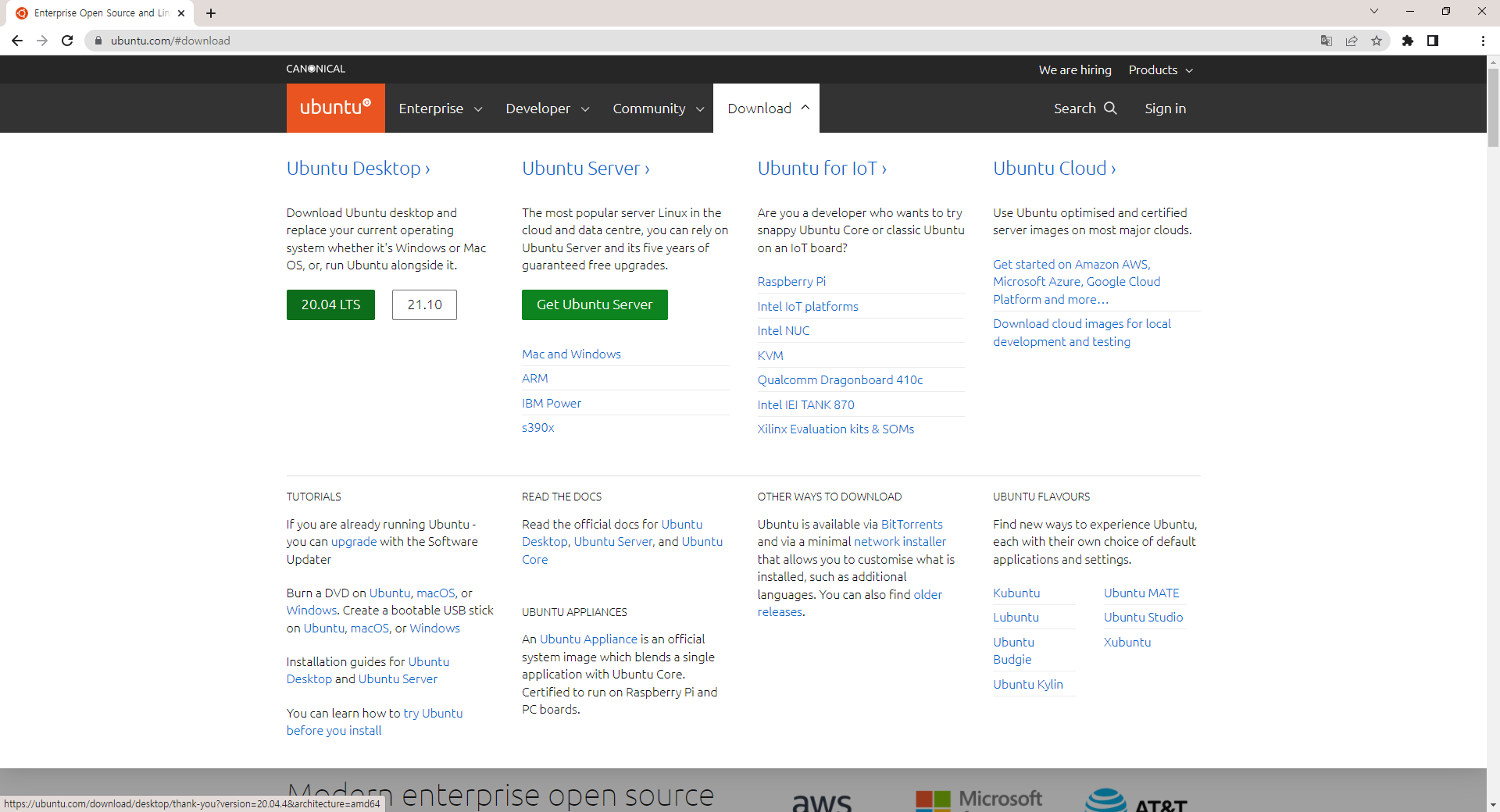1500x812 pixels.
Task: Expand the Products dropdown
Action: point(1161,70)
